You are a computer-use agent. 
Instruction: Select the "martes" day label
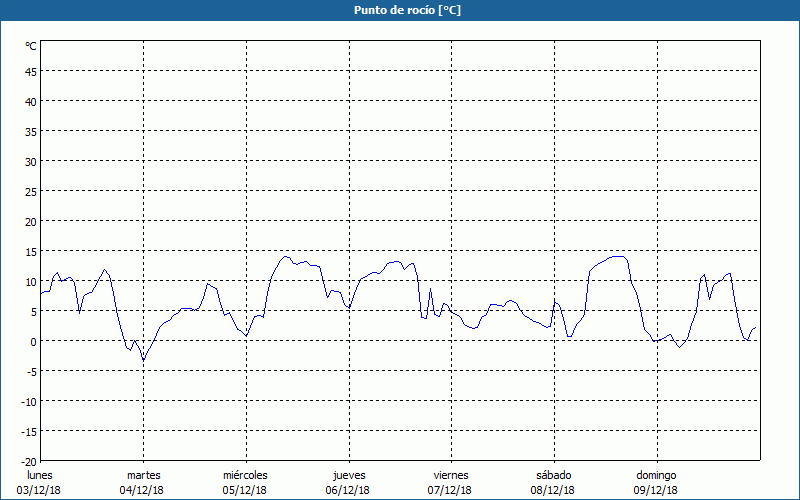(143, 475)
